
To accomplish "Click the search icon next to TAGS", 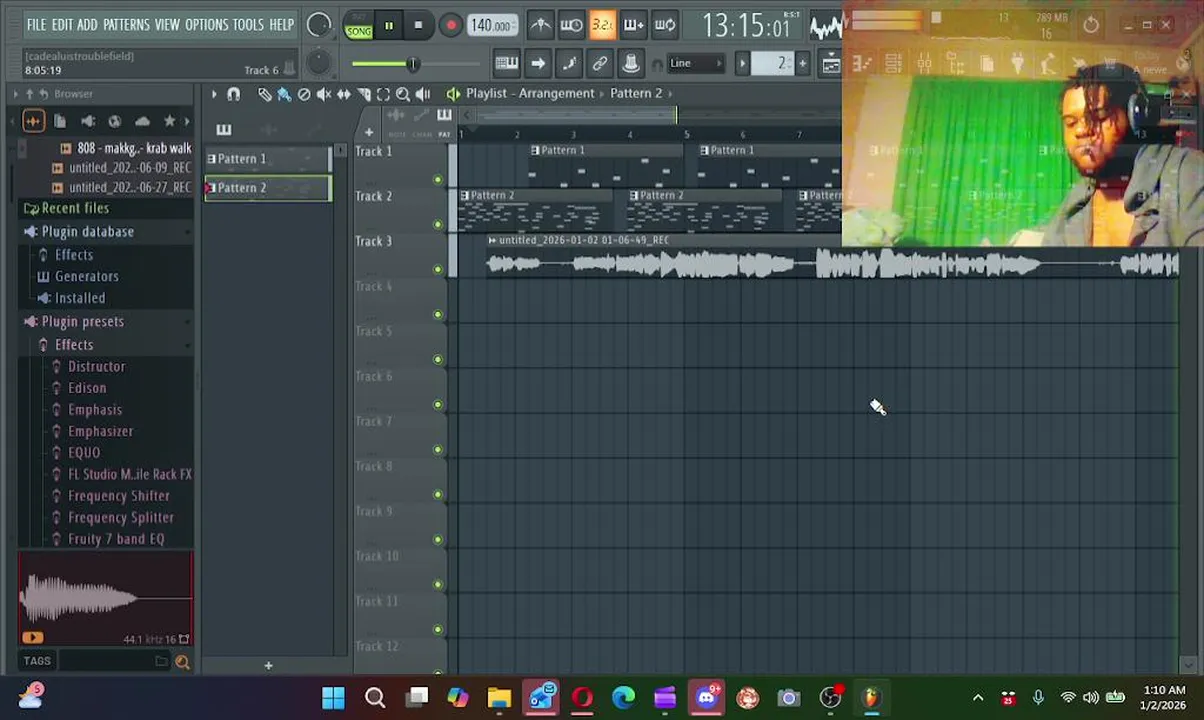I will coord(182,661).
